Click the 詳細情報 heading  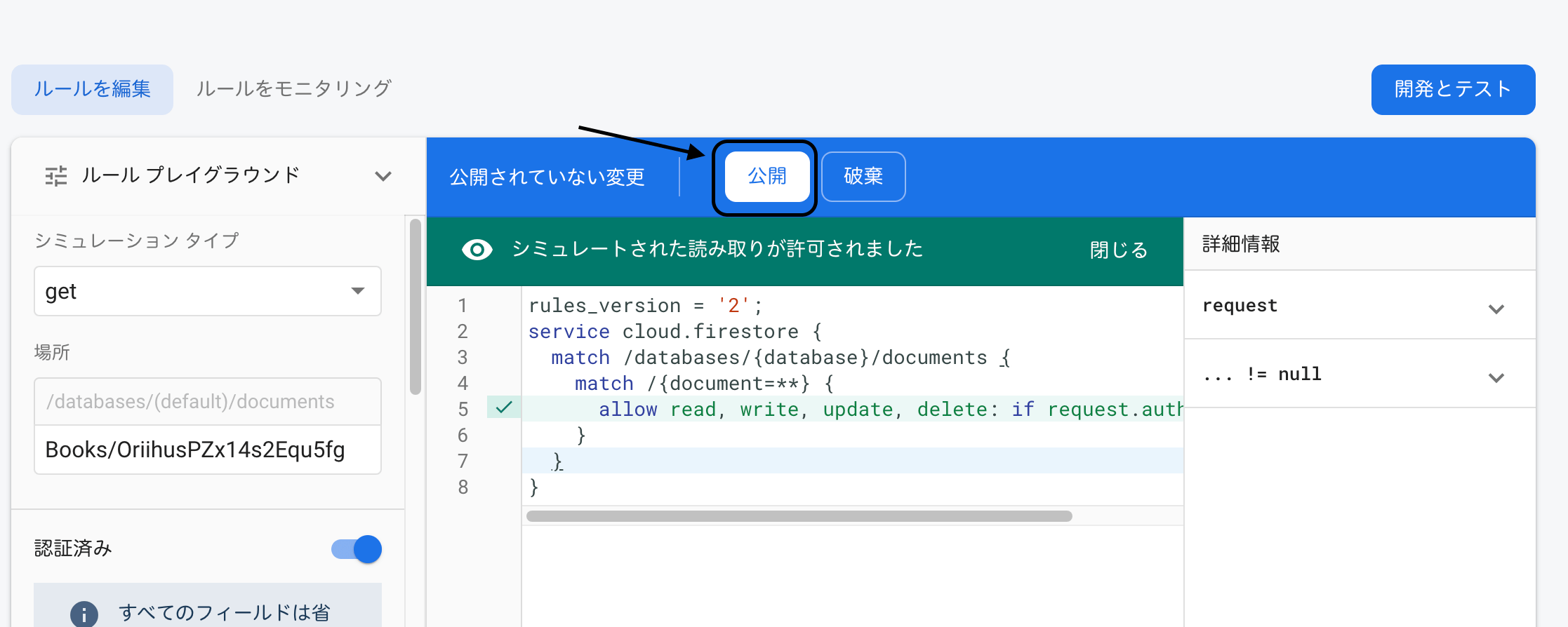point(1241,244)
